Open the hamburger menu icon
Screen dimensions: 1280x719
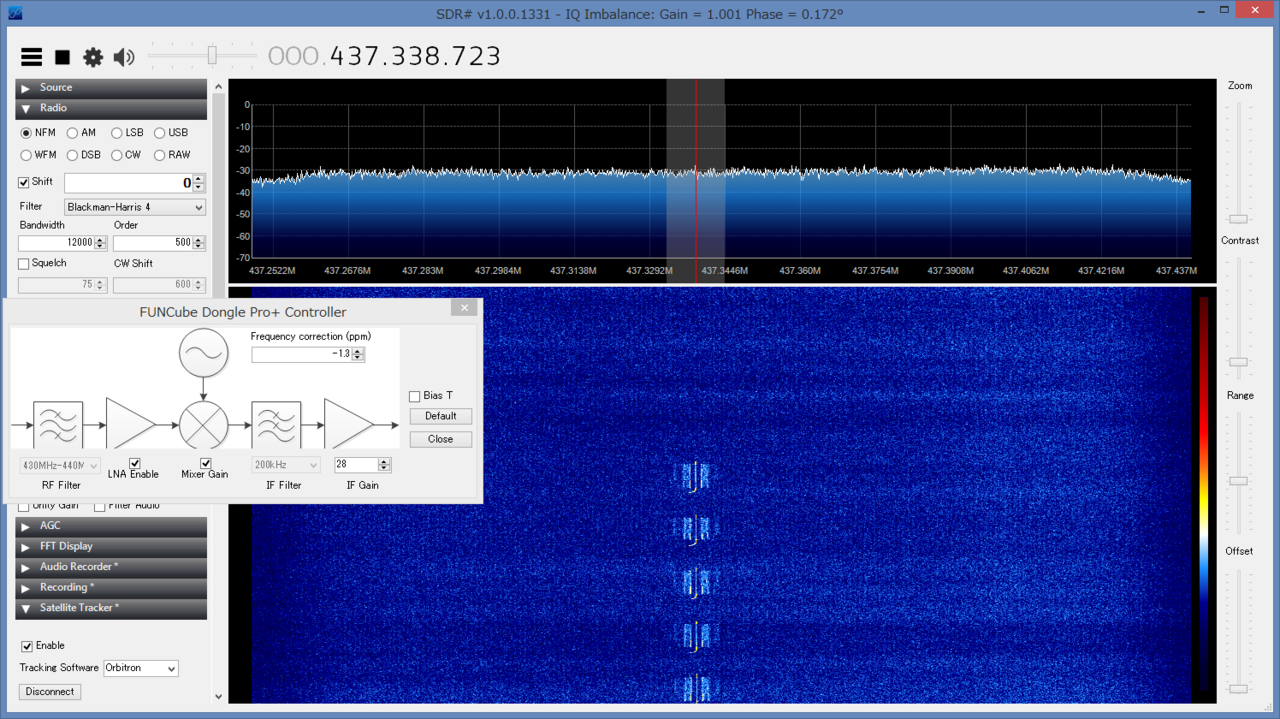tap(32, 57)
